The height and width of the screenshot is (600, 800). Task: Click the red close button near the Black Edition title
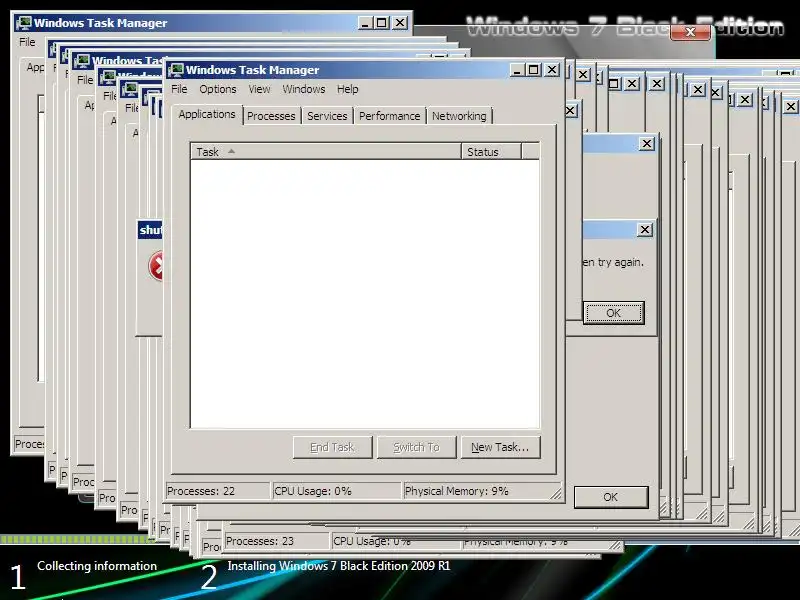690,32
